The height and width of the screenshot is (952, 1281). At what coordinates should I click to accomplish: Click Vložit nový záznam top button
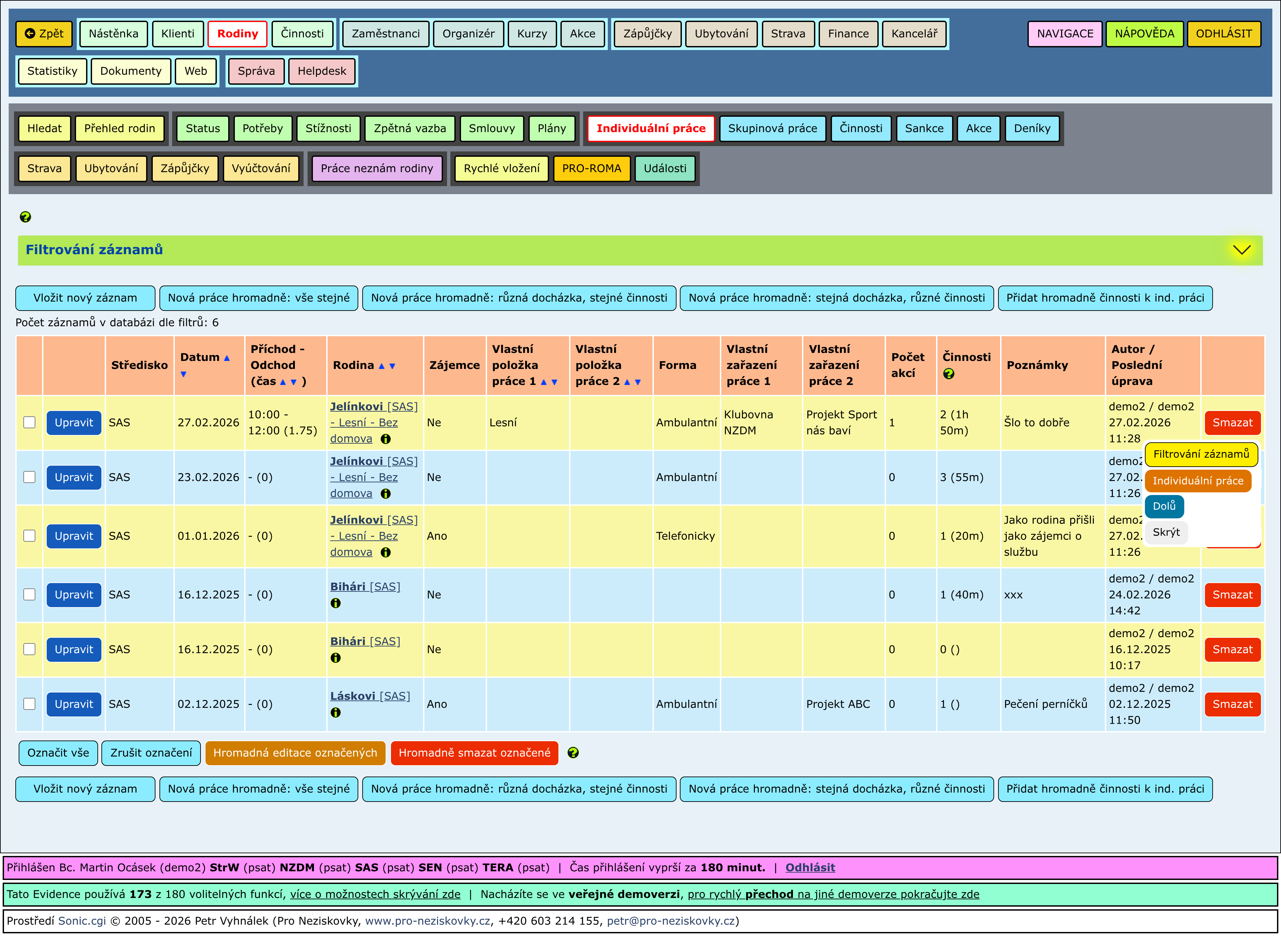(85, 298)
